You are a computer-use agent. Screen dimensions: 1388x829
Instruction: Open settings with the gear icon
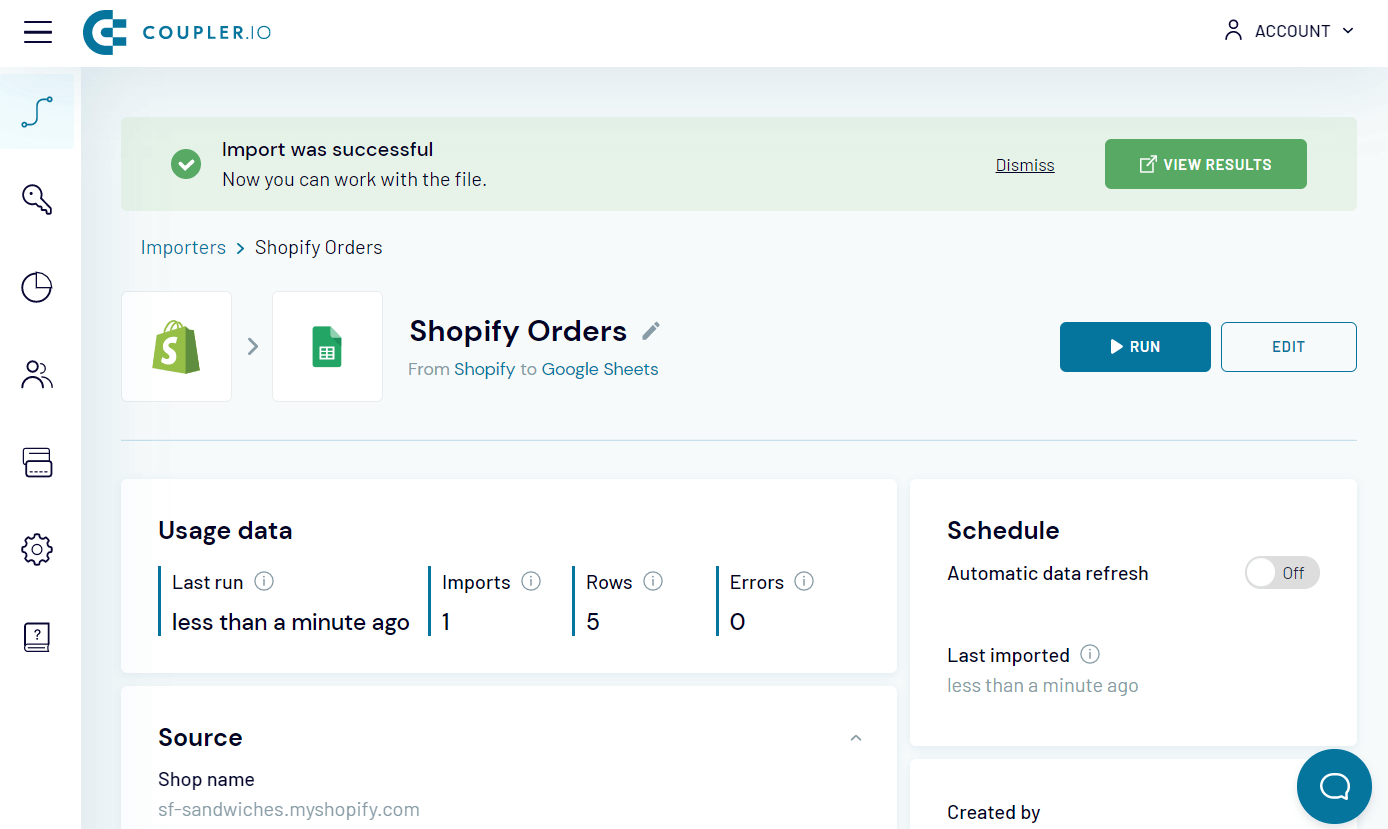coord(37,549)
